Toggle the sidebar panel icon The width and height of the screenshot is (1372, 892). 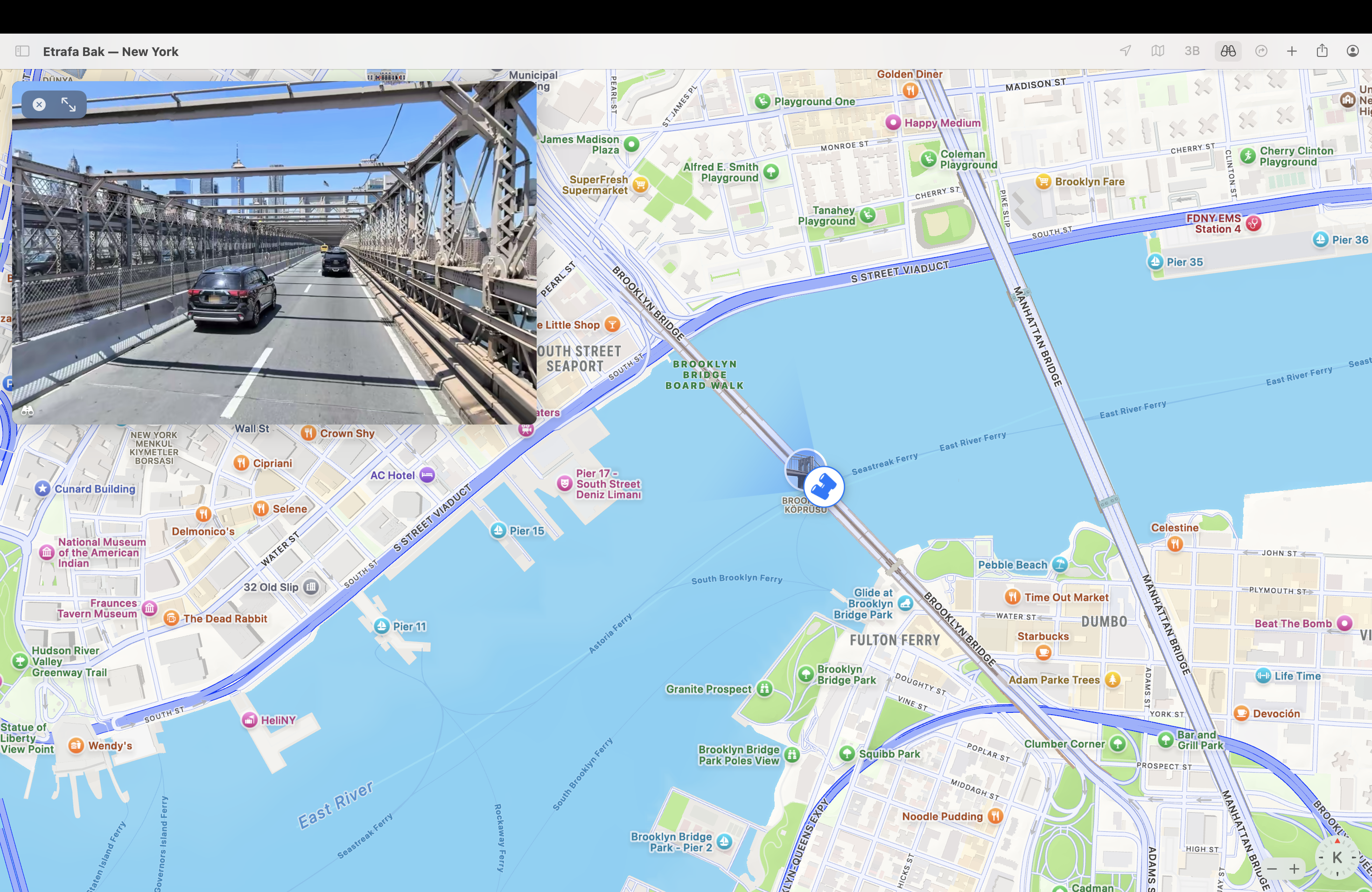click(22, 51)
